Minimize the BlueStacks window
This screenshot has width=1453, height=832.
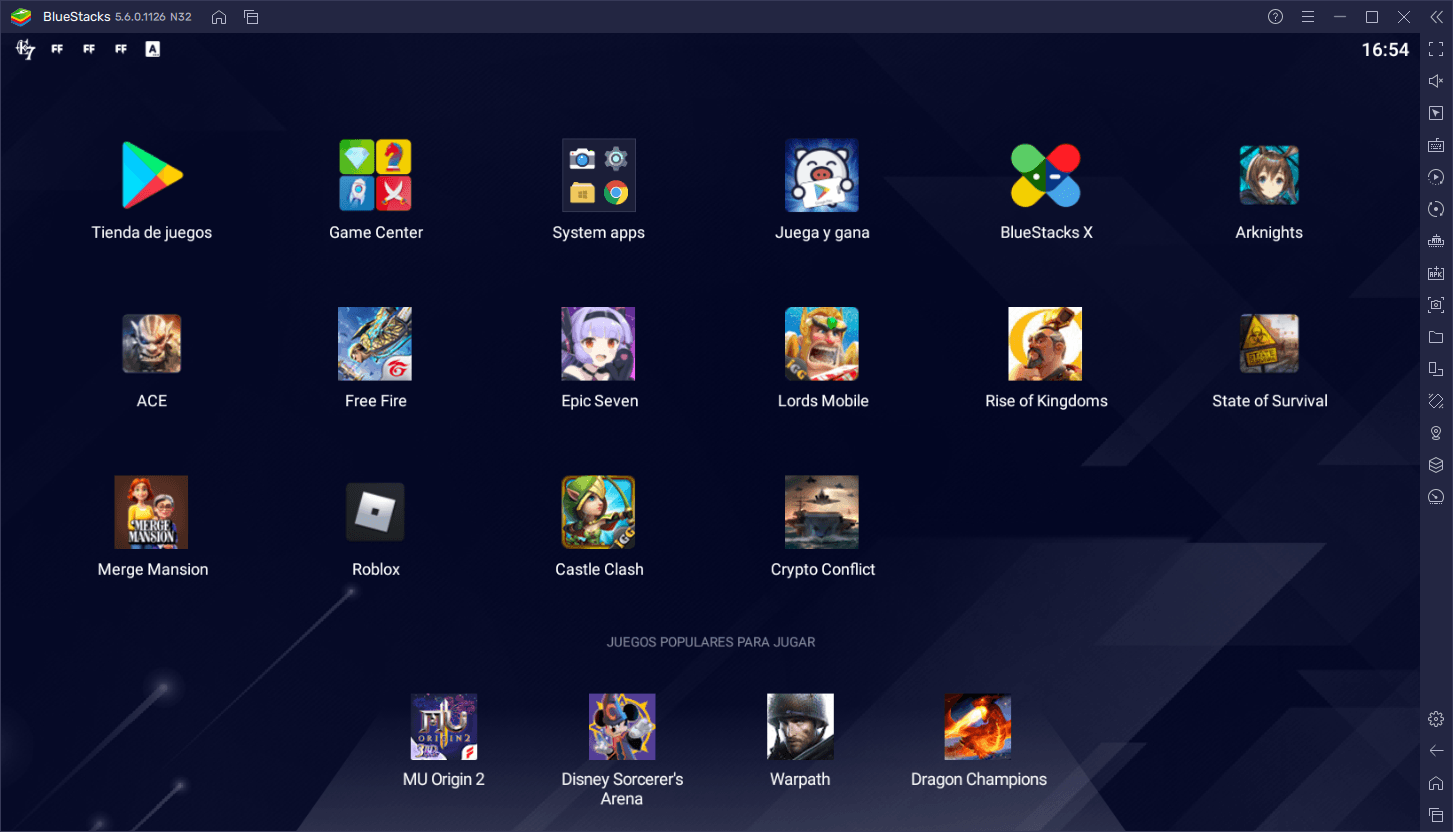click(x=1340, y=17)
